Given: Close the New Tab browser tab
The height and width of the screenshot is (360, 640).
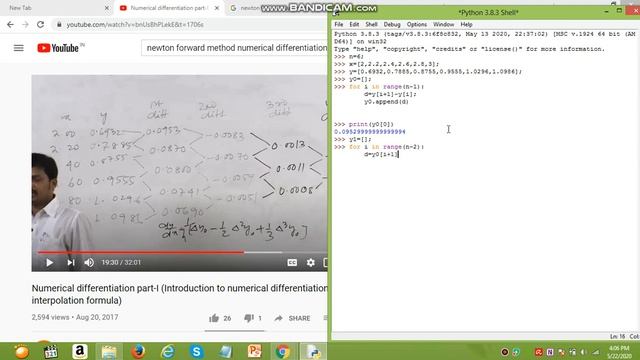Looking at the screenshot, I should pyautogui.click(x=107, y=8).
